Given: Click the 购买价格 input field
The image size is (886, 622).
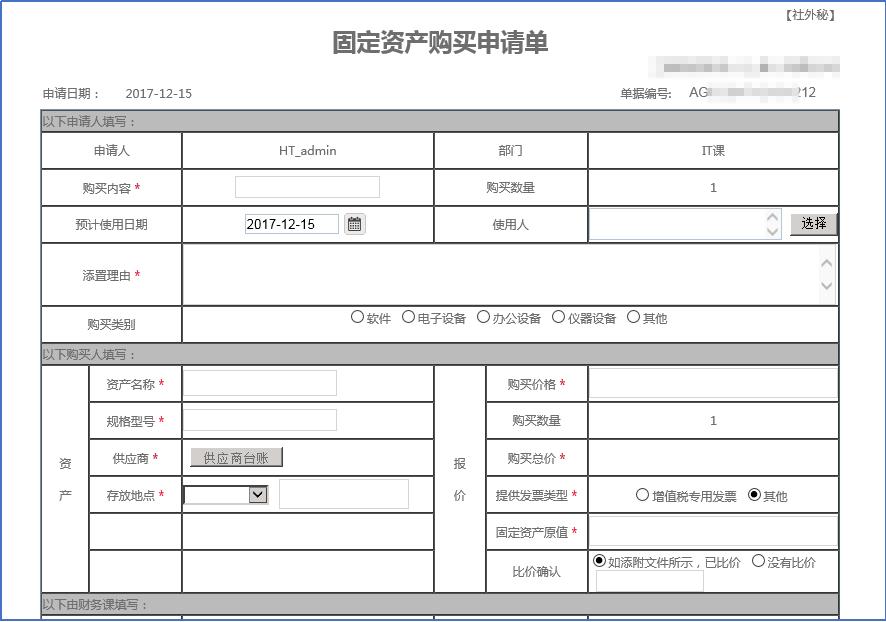Looking at the screenshot, I should pos(712,383).
